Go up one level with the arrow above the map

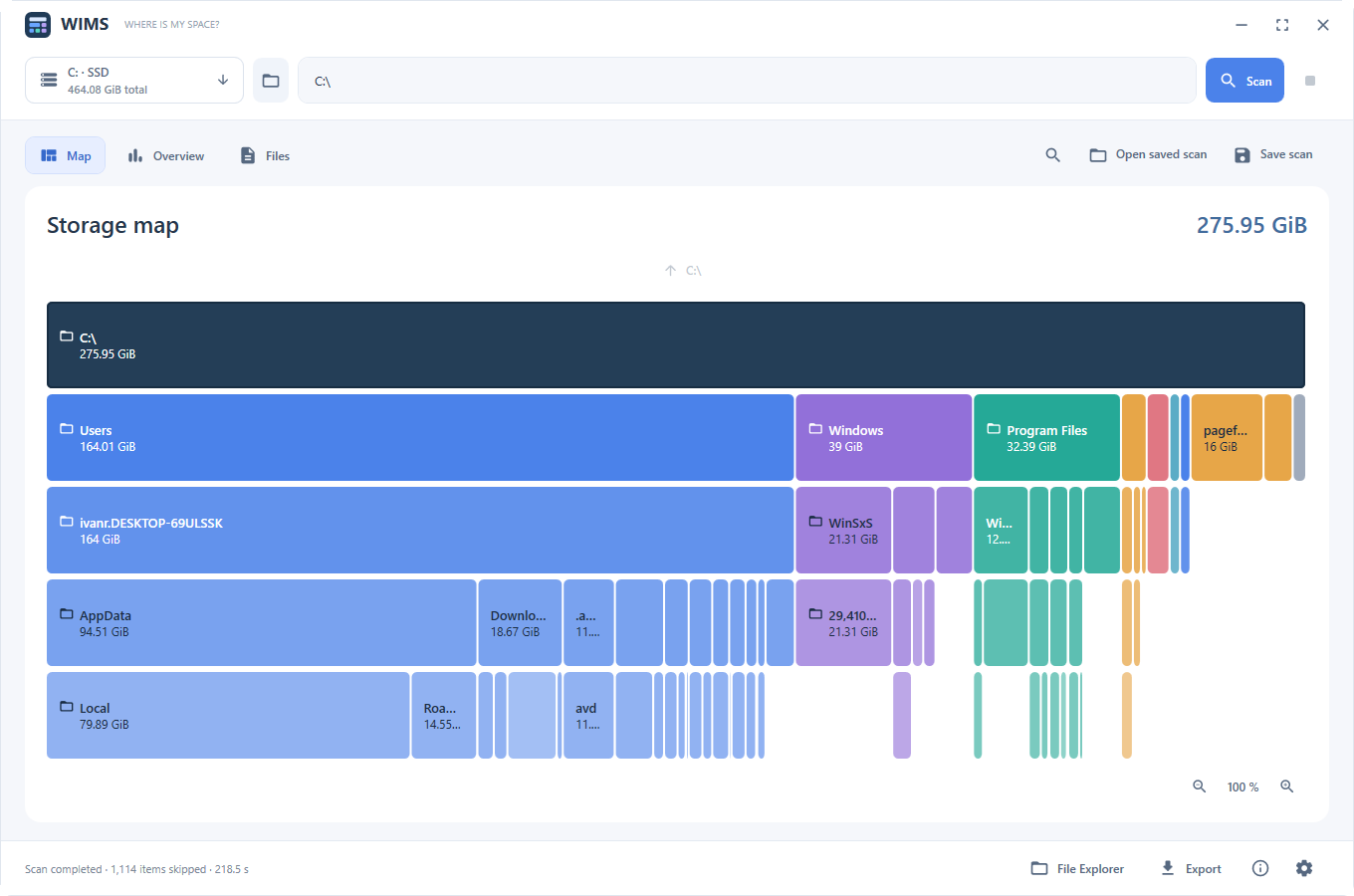(x=670, y=271)
